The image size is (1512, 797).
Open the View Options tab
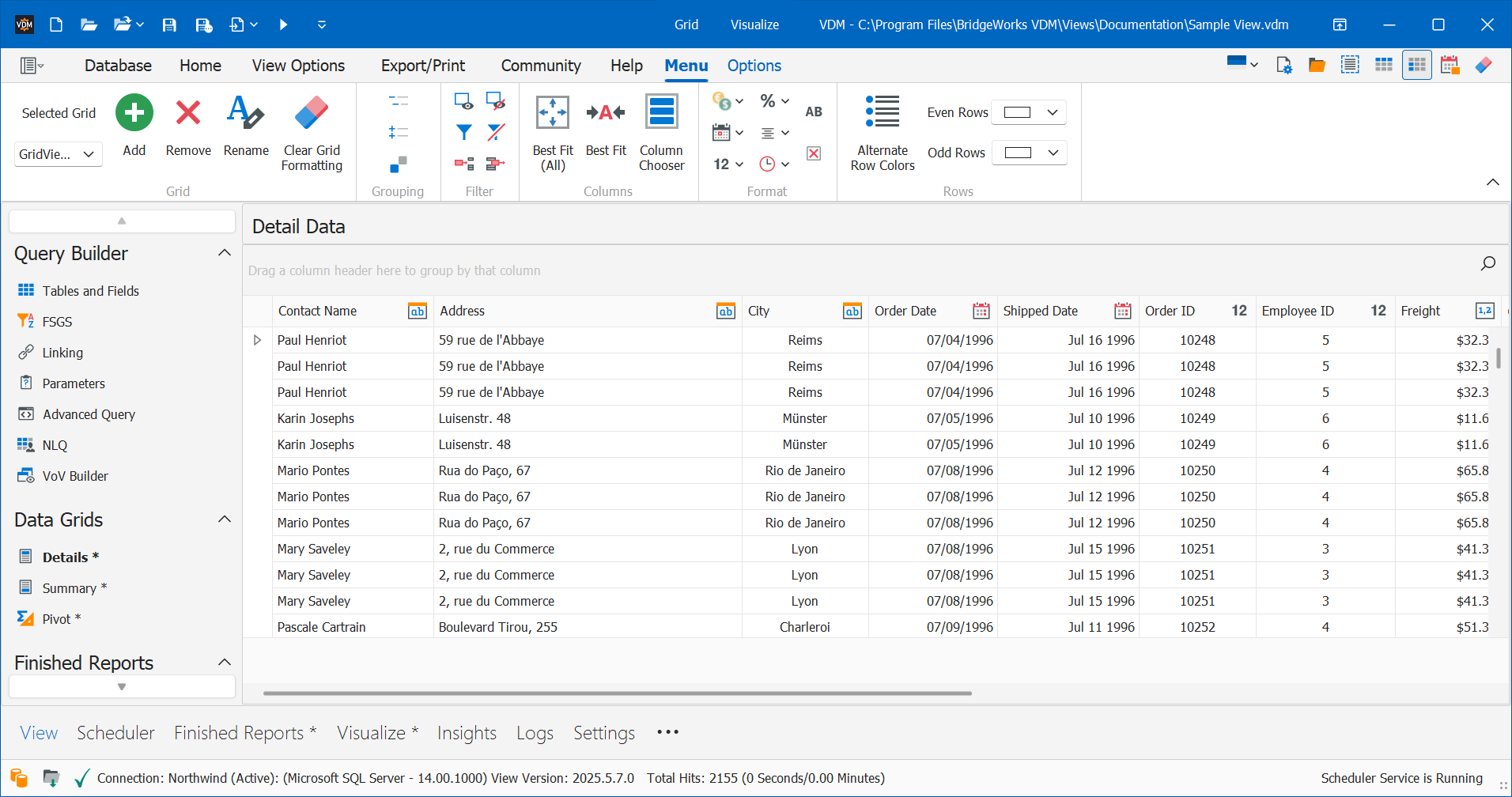click(298, 66)
